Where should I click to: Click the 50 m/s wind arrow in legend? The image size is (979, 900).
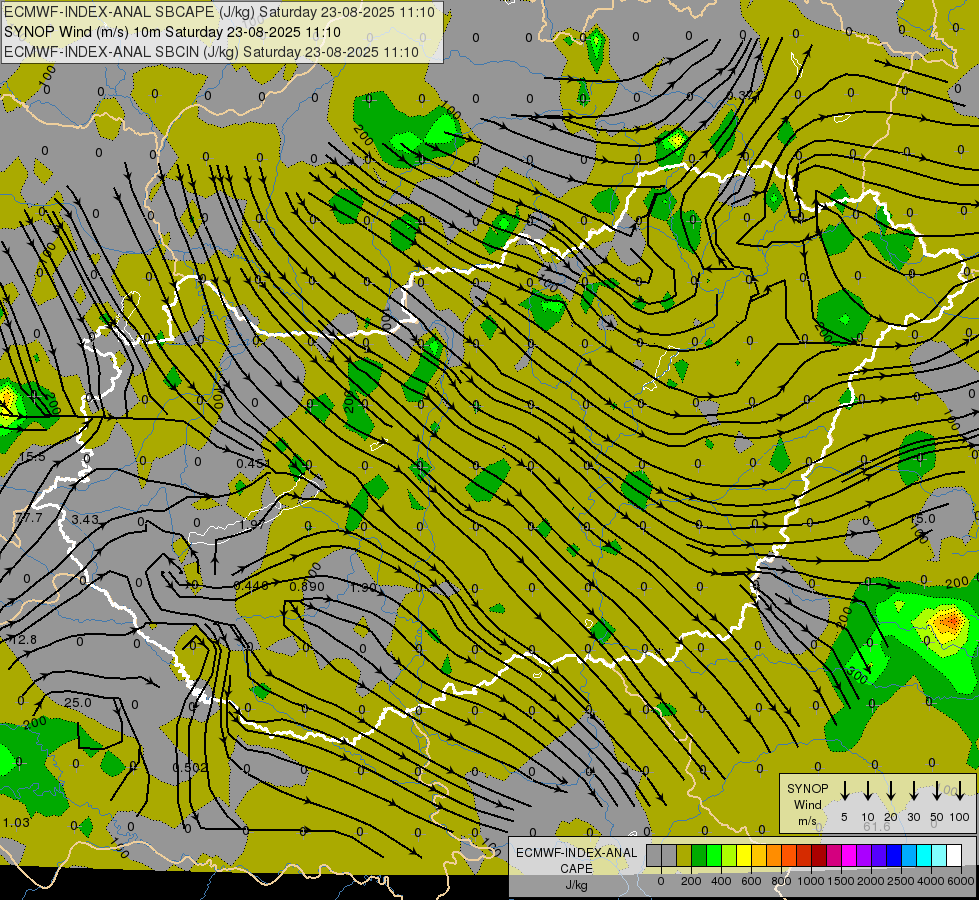[937, 791]
